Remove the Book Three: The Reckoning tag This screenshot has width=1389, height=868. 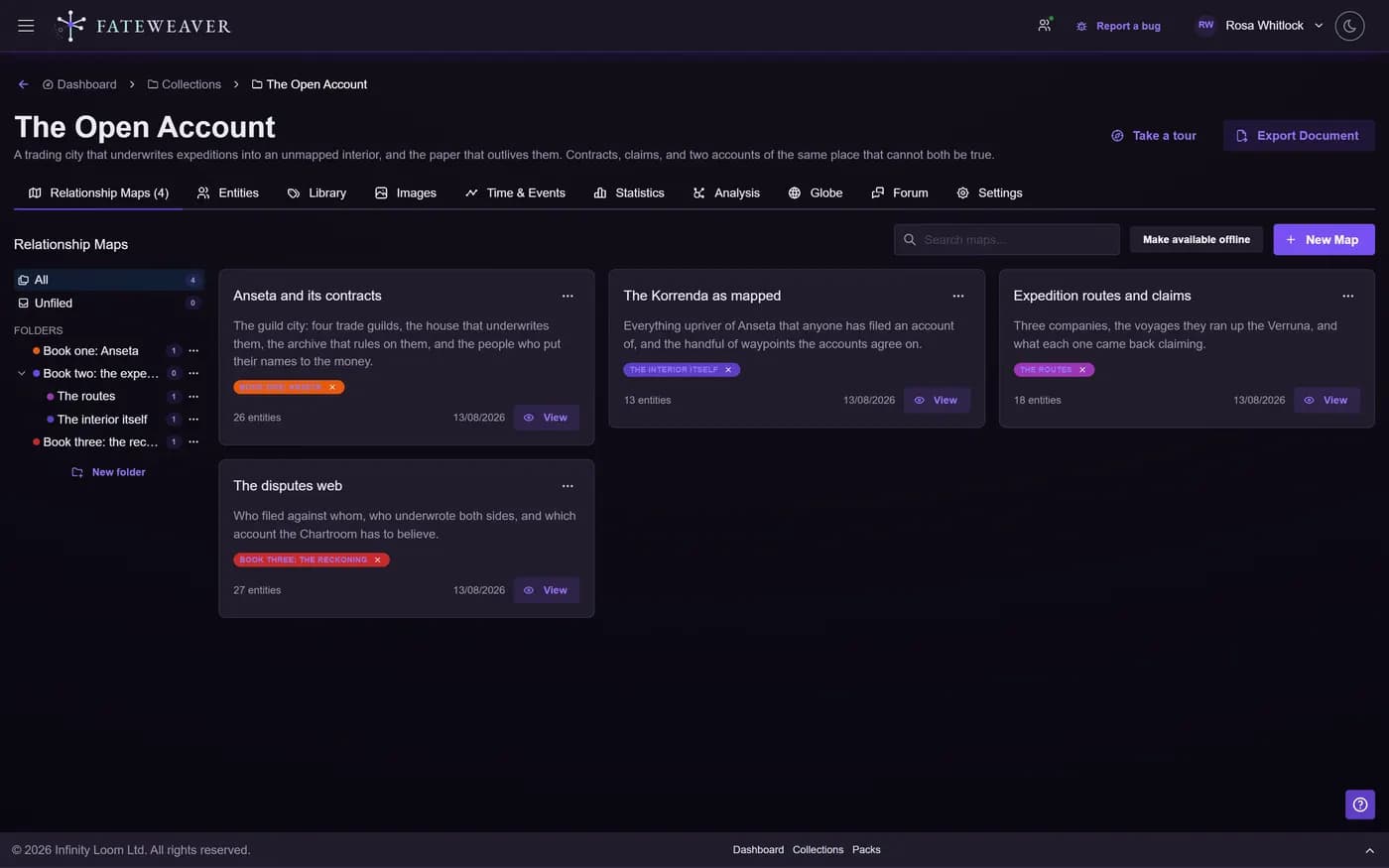click(377, 559)
